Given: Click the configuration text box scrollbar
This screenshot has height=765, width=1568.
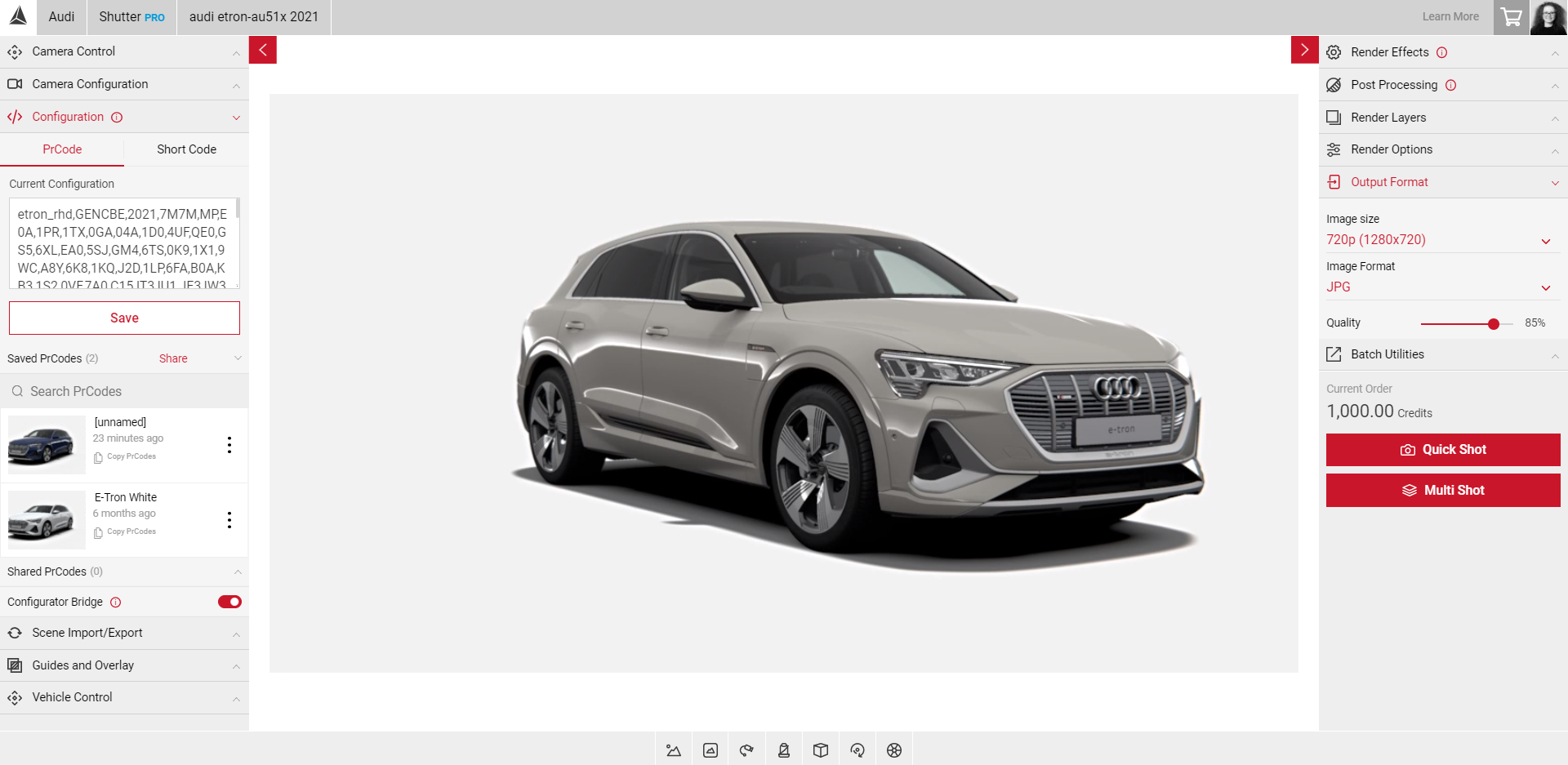Looking at the screenshot, I should point(238,209).
